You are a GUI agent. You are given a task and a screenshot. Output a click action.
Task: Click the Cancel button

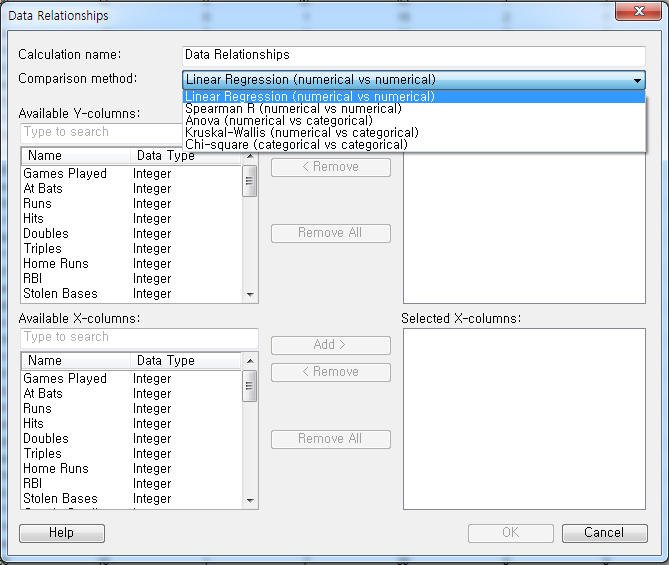point(604,533)
